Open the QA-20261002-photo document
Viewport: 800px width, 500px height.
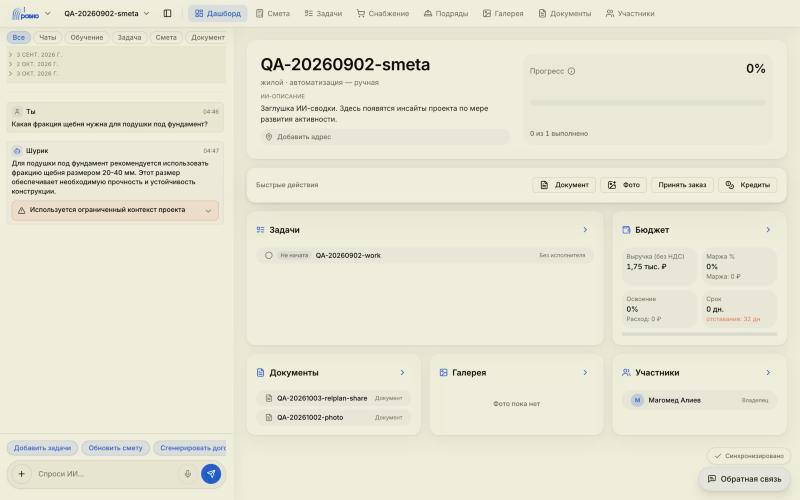(x=334, y=418)
